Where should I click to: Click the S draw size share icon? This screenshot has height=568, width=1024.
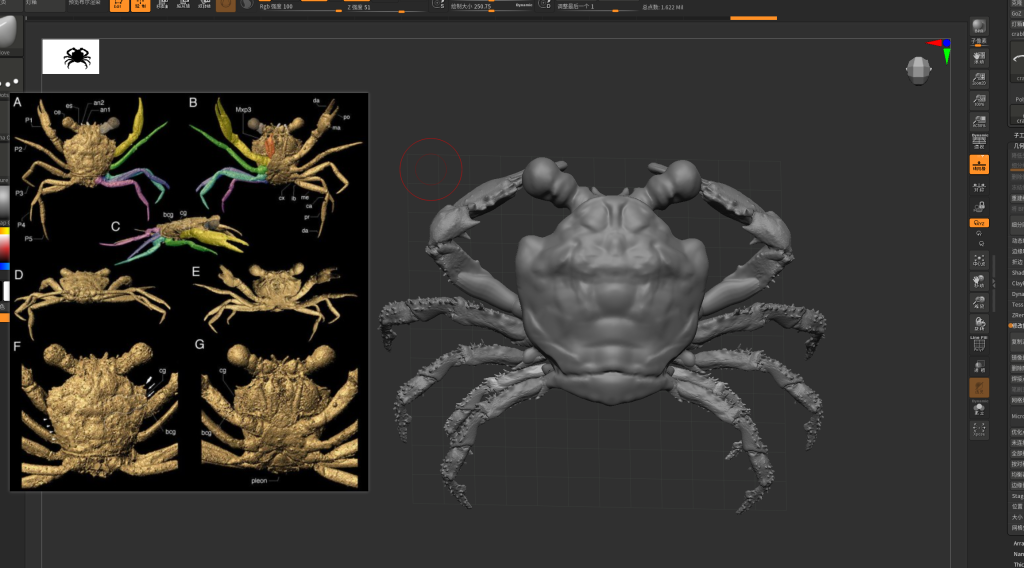(x=439, y=5)
